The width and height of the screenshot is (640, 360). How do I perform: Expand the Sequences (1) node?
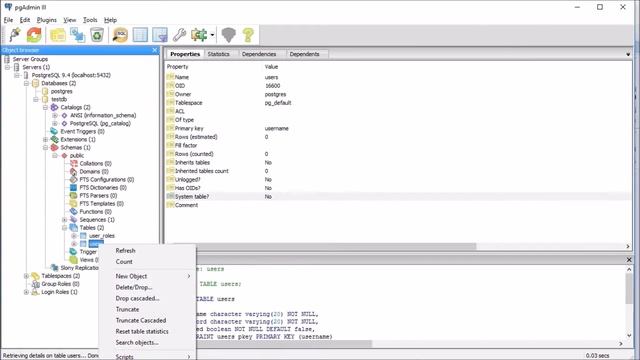click(64, 220)
